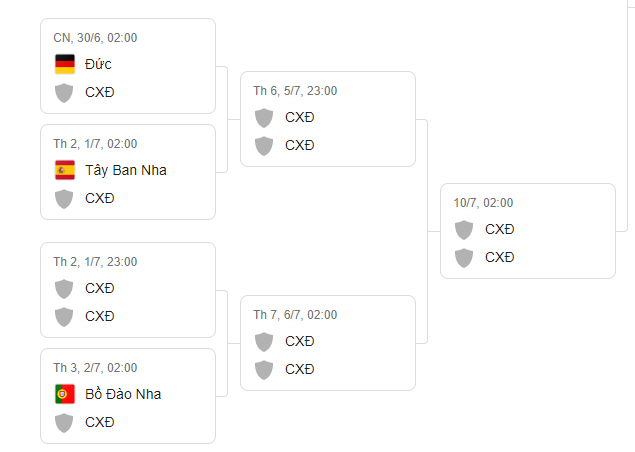This screenshot has width=635, height=452.
Task: Click the shield icon below Đức
Action: 64,93
